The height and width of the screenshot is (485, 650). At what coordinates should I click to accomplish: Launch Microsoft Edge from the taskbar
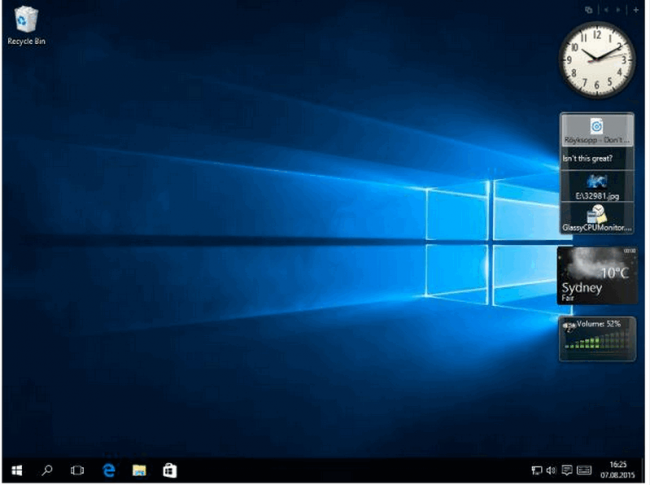point(109,470)
